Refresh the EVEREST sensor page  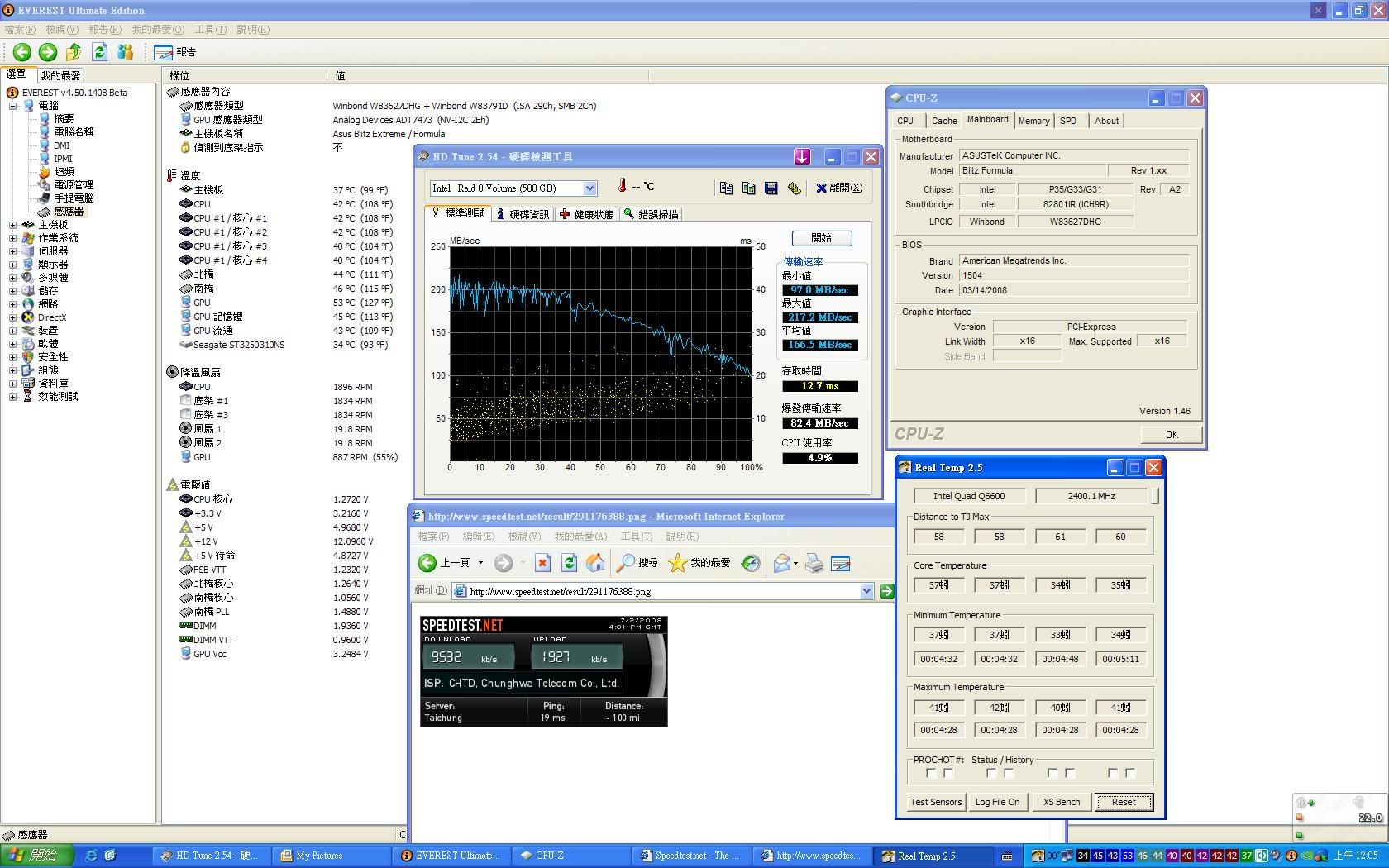click(99, 52)
